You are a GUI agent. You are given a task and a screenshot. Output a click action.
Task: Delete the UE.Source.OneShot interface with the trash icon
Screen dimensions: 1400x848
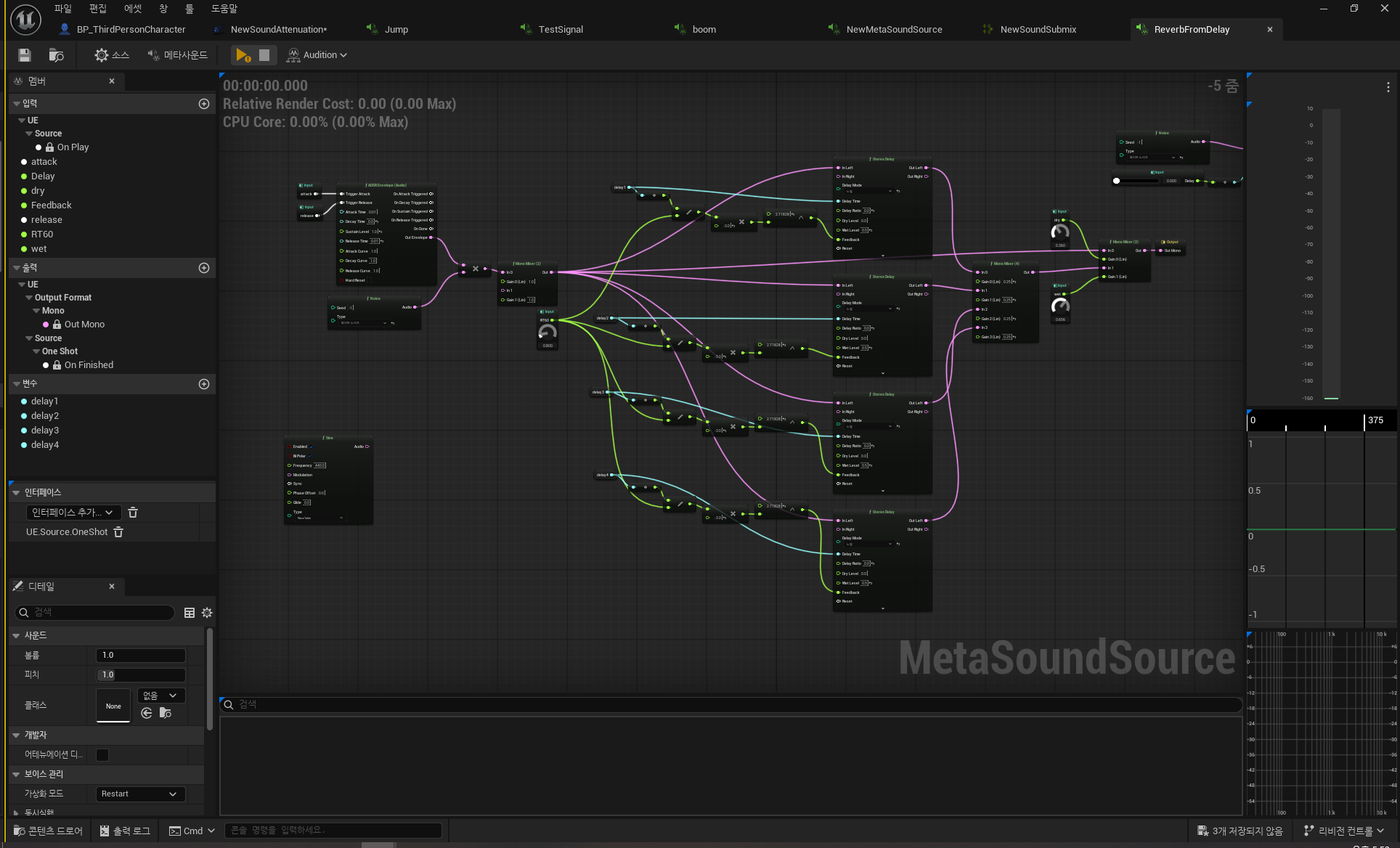(x=119, y=532)
